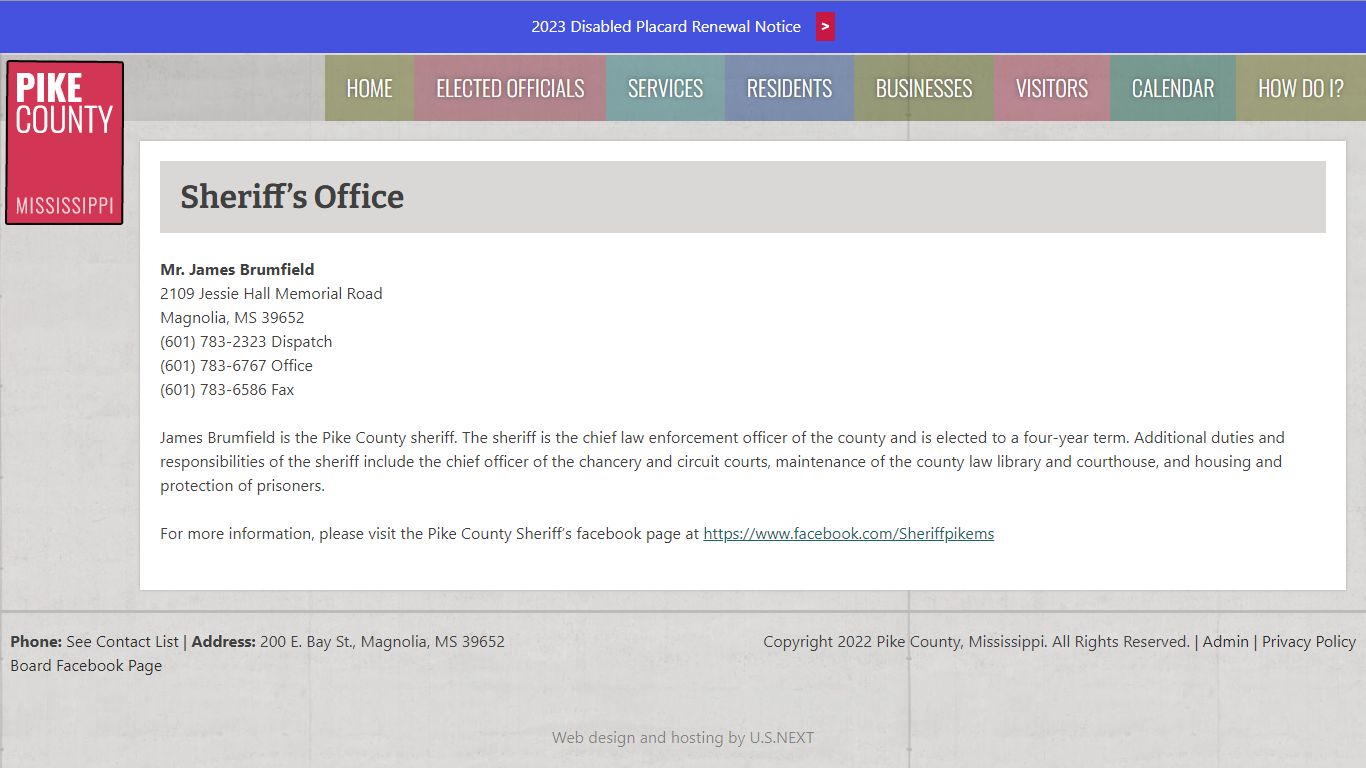Open the Calendar page

pyautogui.click(x=1172, y=89)
